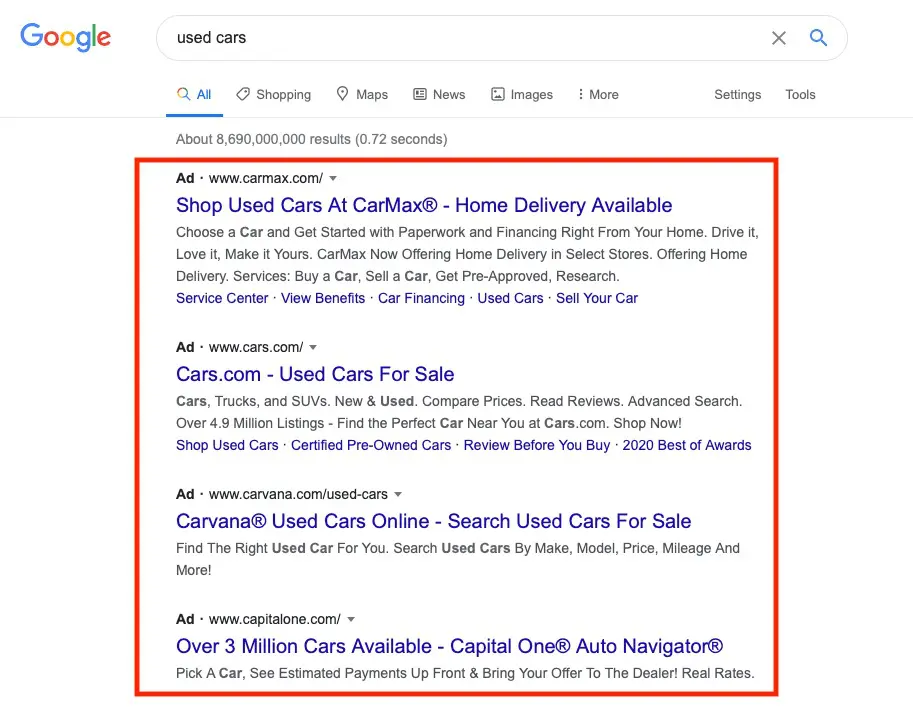Click the Shopping price-tag icon
Viewport: 913px width, 707px height.
tap(242, 94)
